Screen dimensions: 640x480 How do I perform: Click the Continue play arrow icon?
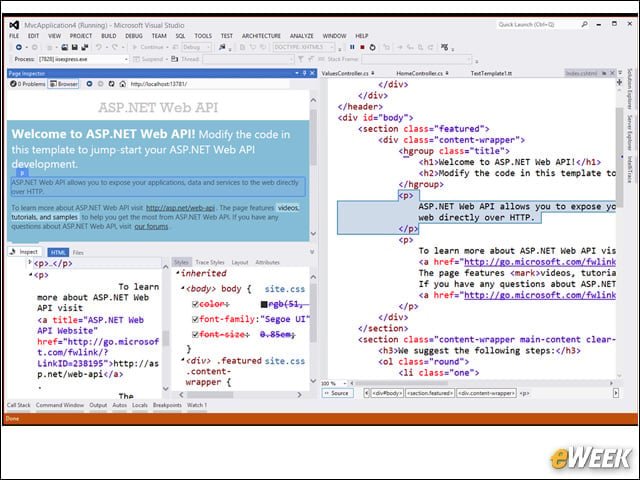(x=135, y=47)
